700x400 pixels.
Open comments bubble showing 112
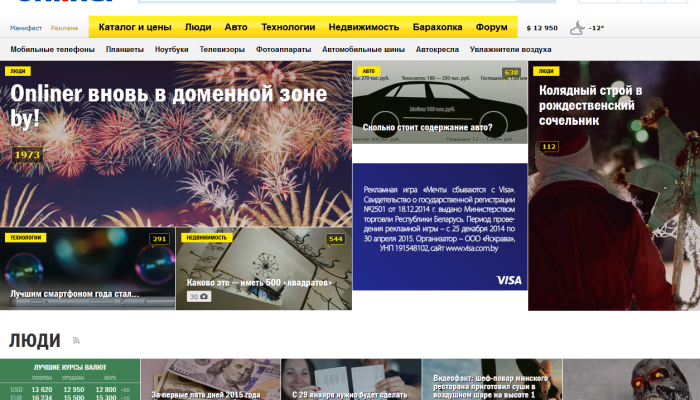coord(549,147)
